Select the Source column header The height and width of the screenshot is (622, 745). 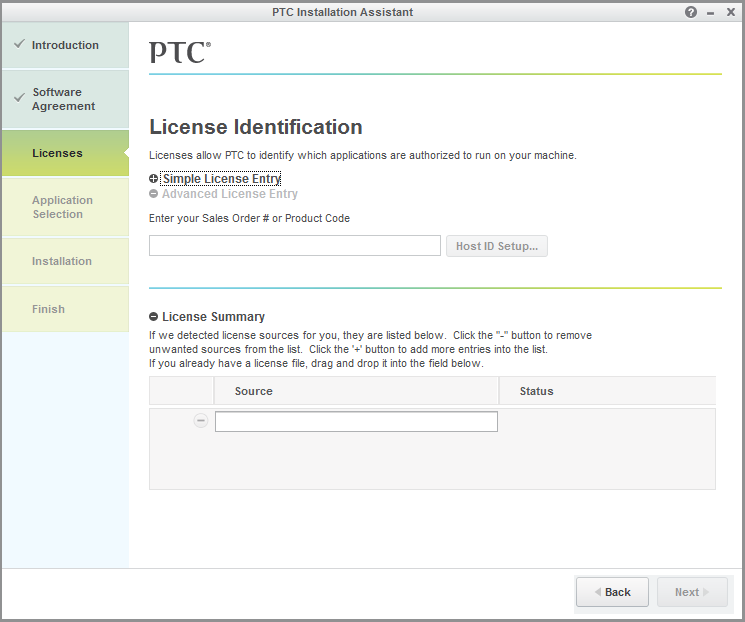click(356, 391)
